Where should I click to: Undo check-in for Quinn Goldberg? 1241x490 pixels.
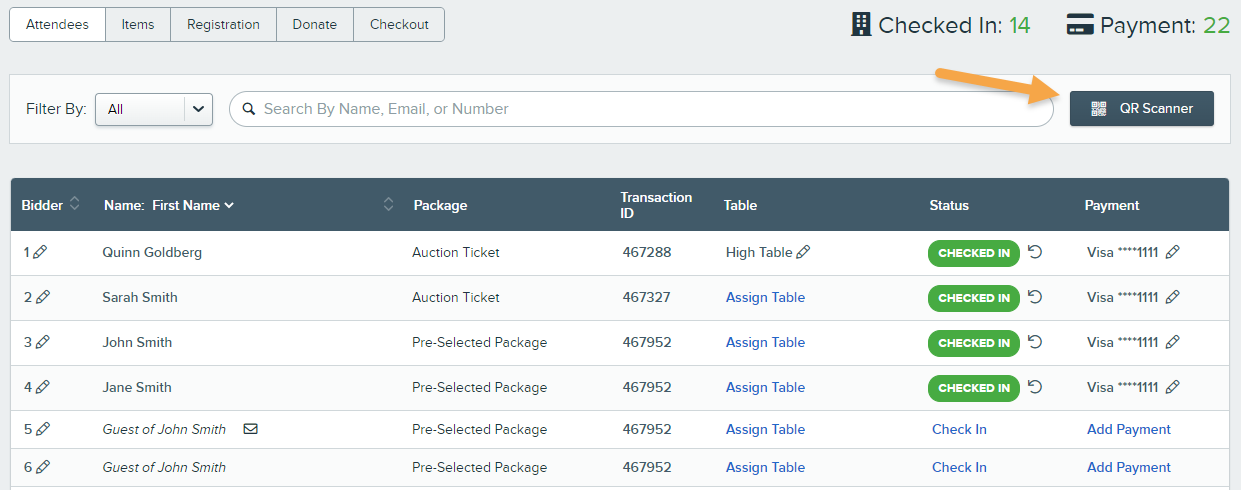[1035, 252]
